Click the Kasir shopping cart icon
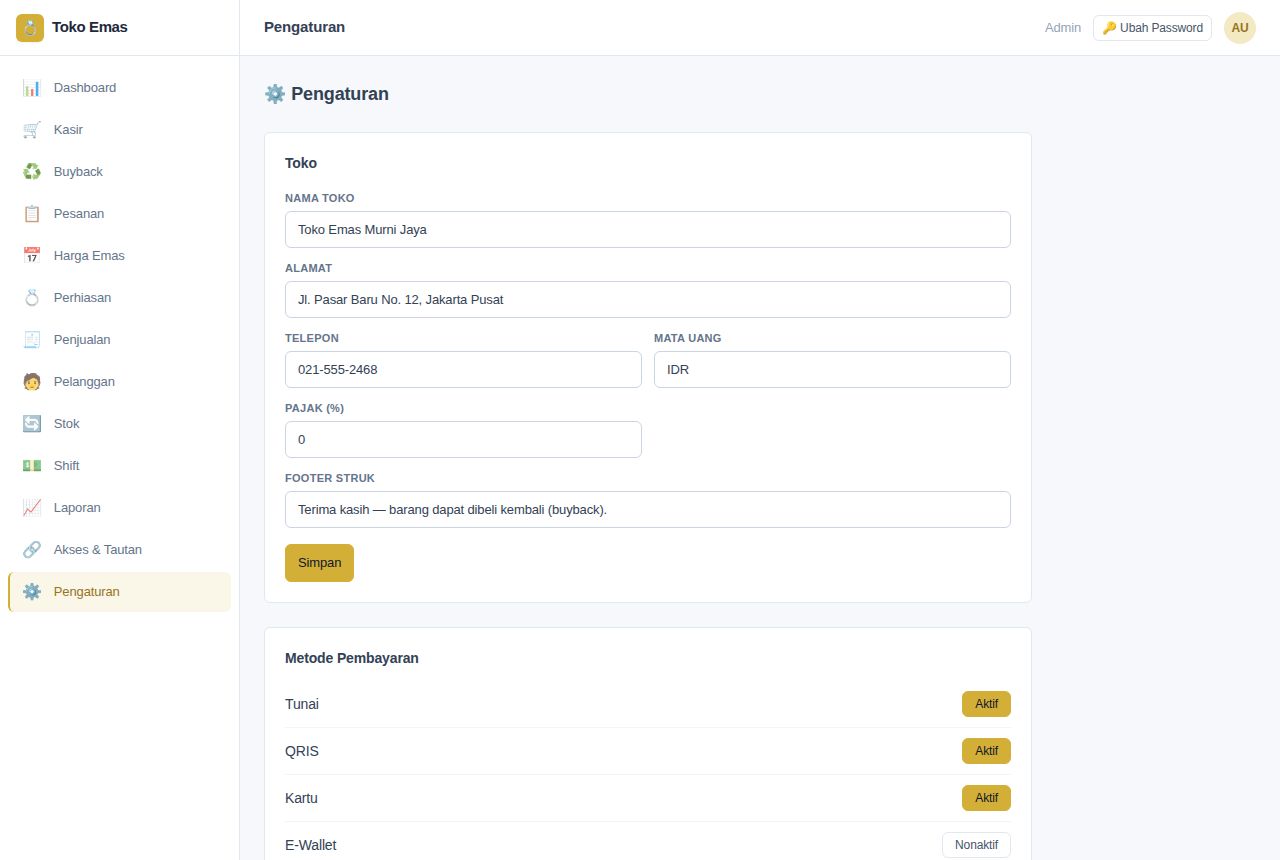1280x860 pixels. click(32, 130)
